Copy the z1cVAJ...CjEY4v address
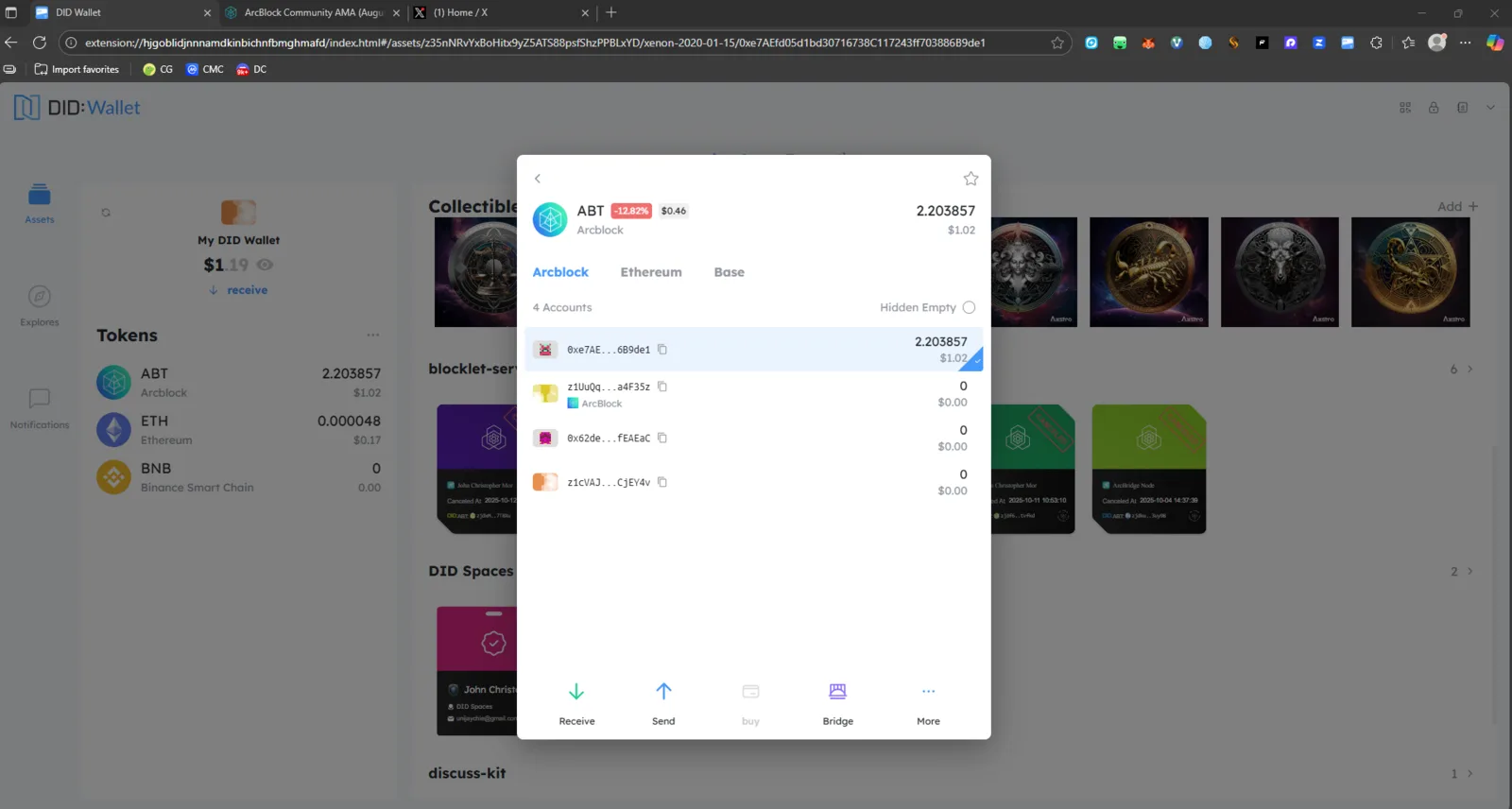1512x809 pixels. pyautogui.click(x=662, y=482)
